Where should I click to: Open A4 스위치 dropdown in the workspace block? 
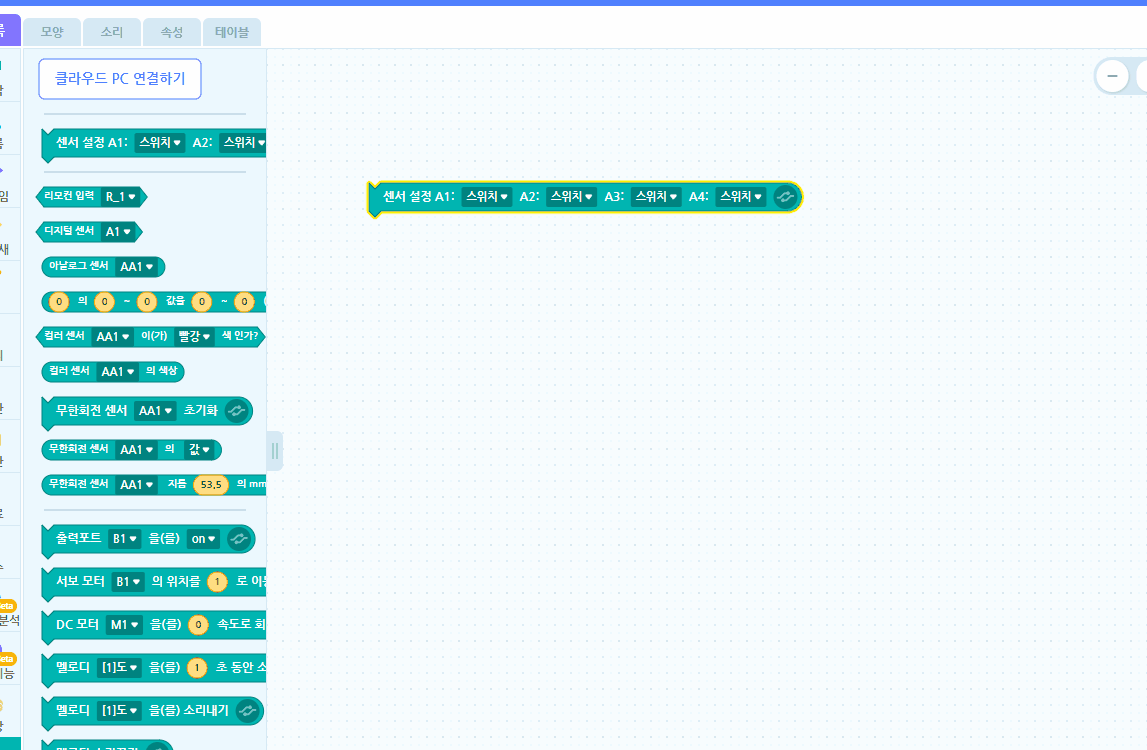741,197
